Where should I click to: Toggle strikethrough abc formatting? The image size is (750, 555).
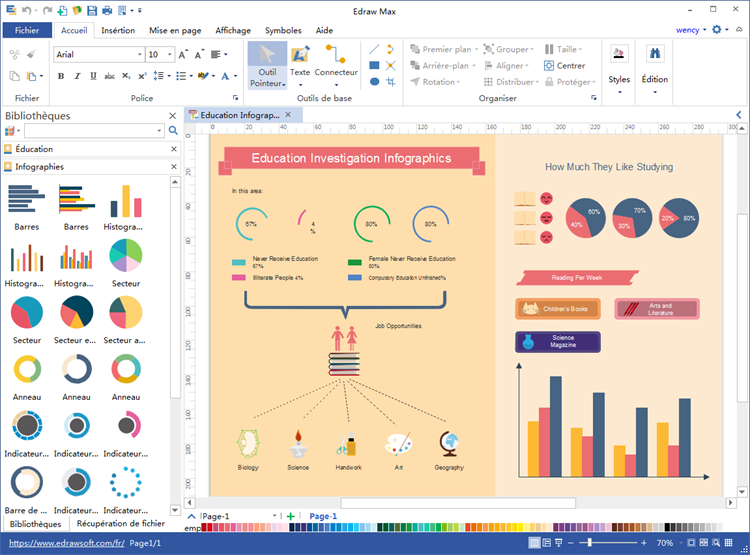click(x=110, y=76)
